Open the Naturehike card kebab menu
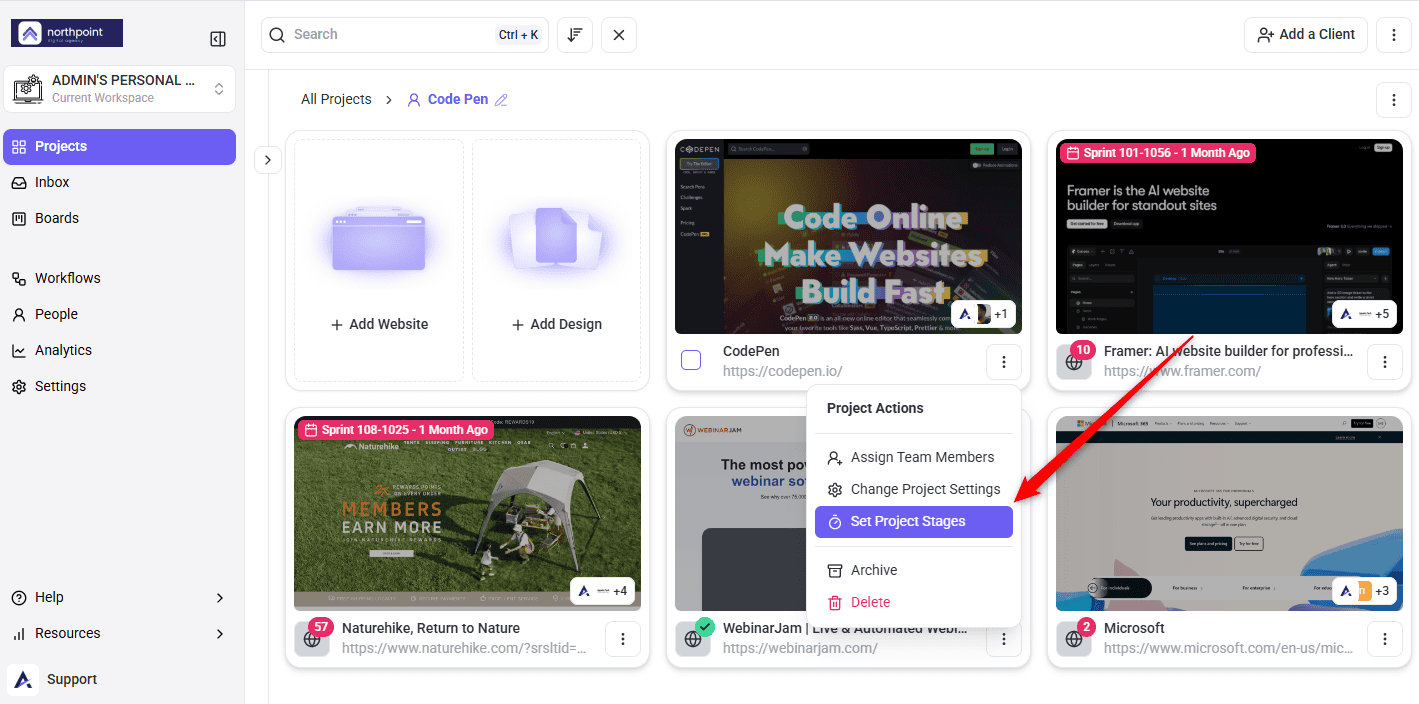1419x704 pixels. pyautogui.click(x=623, y=638)
